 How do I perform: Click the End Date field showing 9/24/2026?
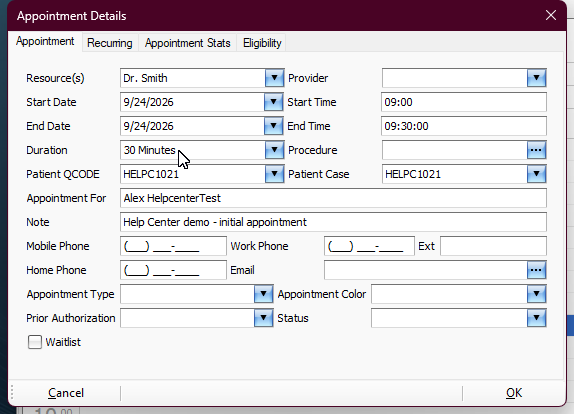[x=192, y=126]
